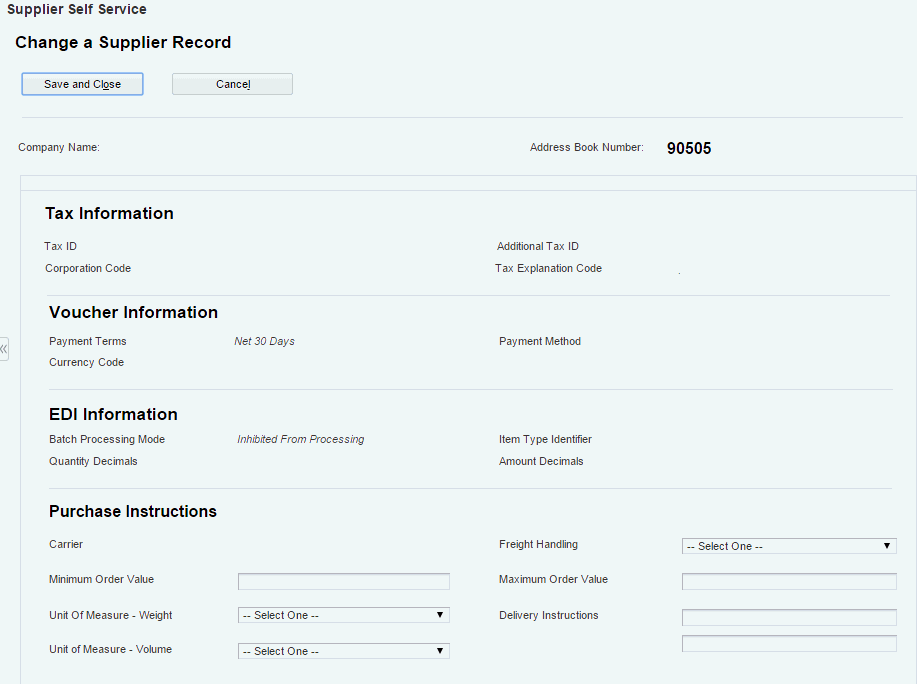This screenshot has width=917, height=684.
Task: Click the Currency Code label
Action: pos(87,362)
